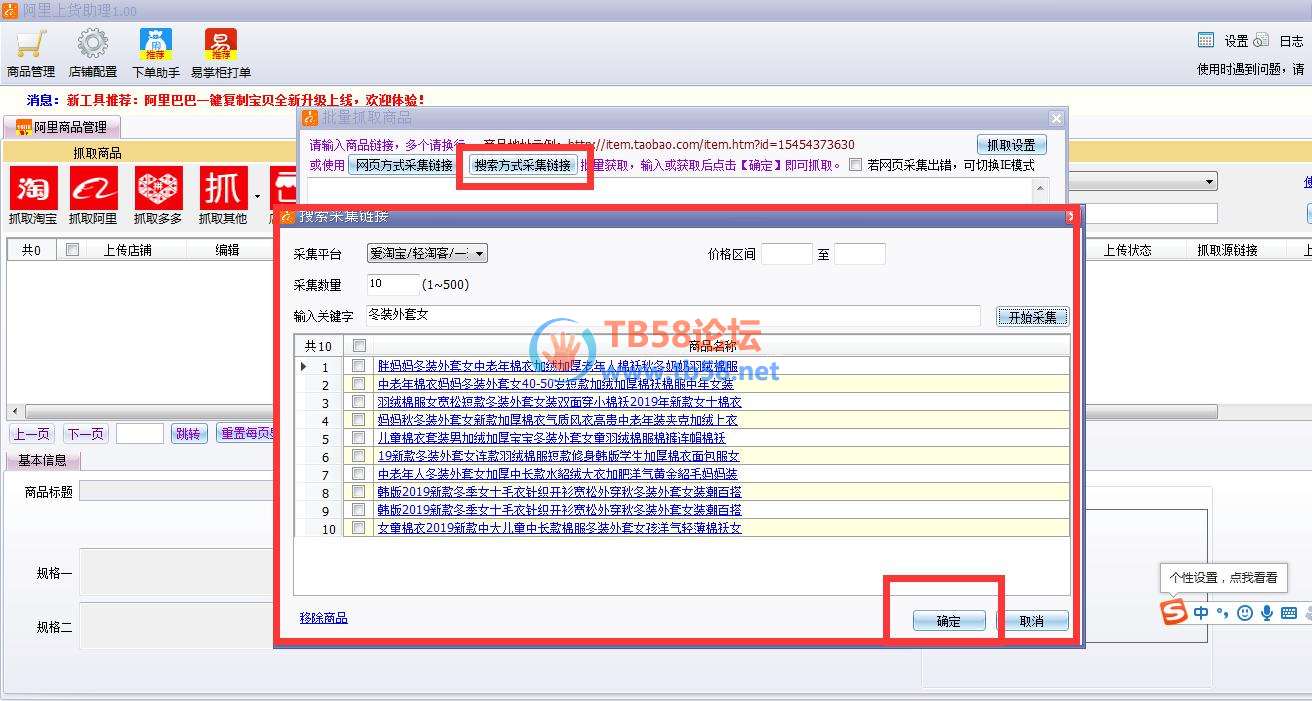Launch 下单助手 tool icon
This screenshot has width=1312, height=701.
pos(156,45)
